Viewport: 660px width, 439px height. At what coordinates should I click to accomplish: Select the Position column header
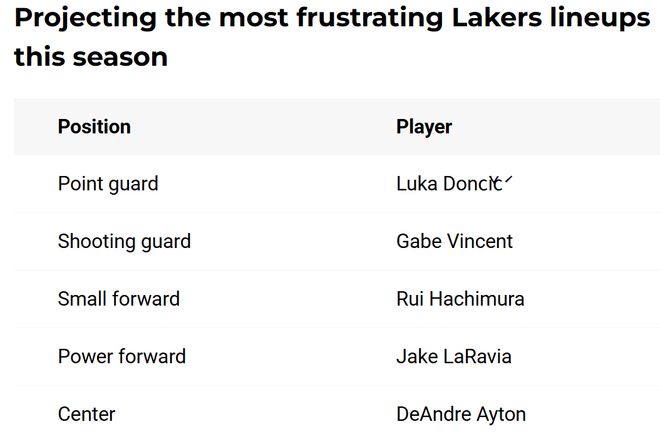pyautogui.click(x=94, y=127)
